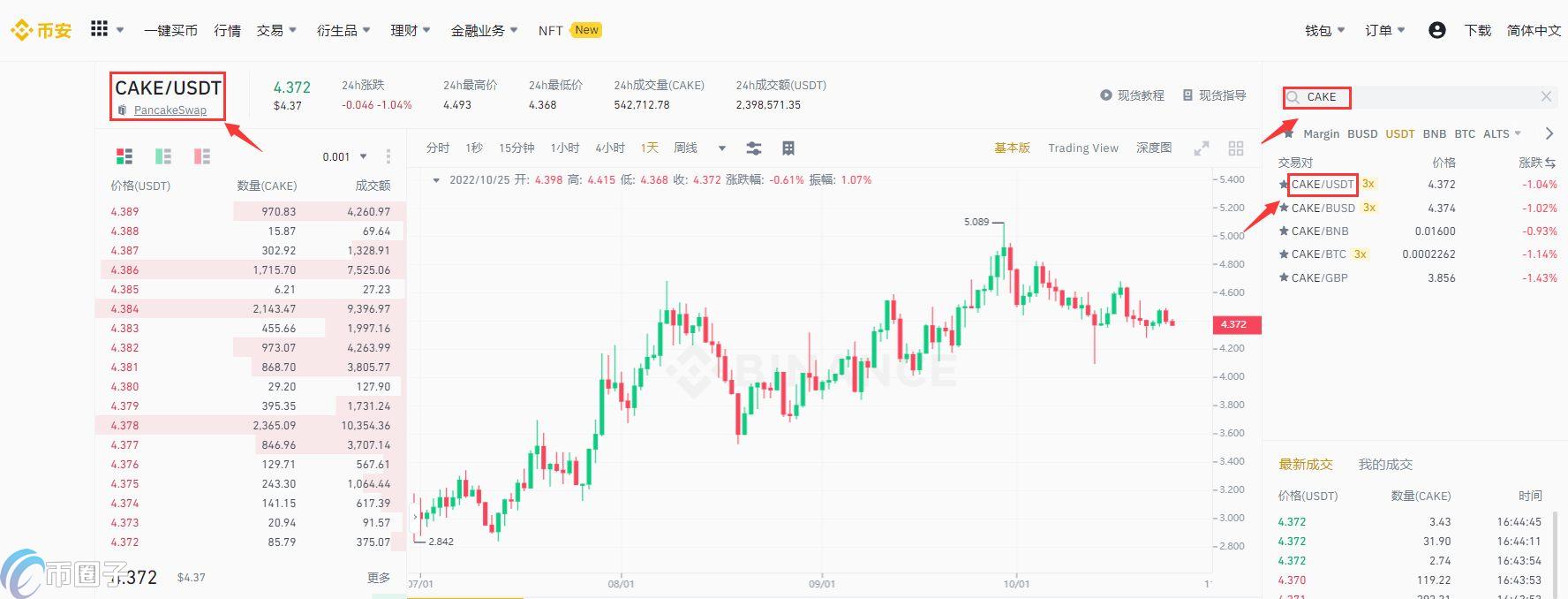Filter pairs by Margin

[x=1321, y=133]
